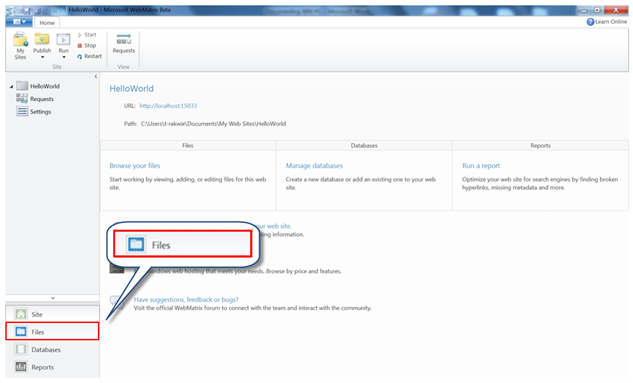This screenshot has height=383, width=633.
Task: Start the site with Start button
Action: [x=87, y=35]
